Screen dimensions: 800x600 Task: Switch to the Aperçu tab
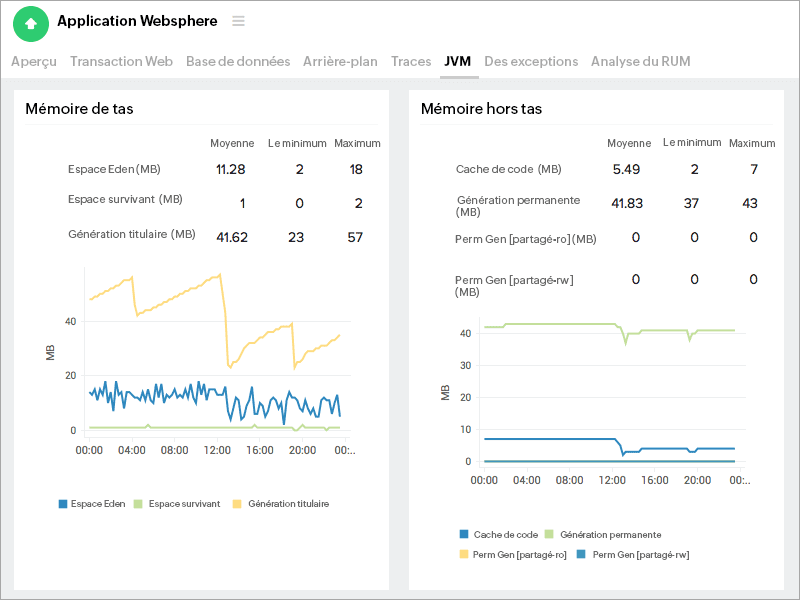coord(34,61)
